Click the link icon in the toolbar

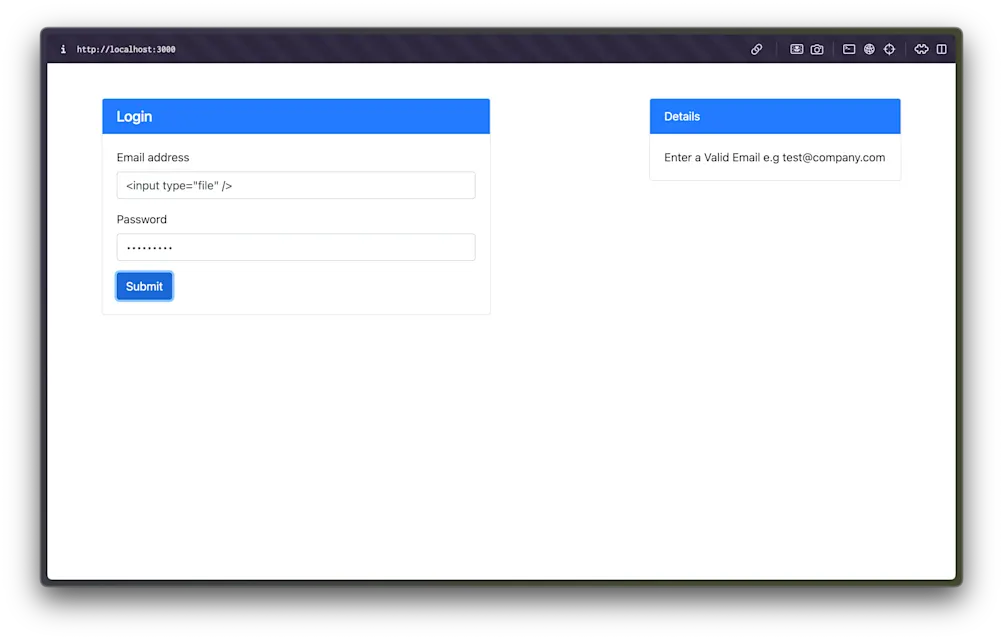pyautogui.click(x=756, y=48)
